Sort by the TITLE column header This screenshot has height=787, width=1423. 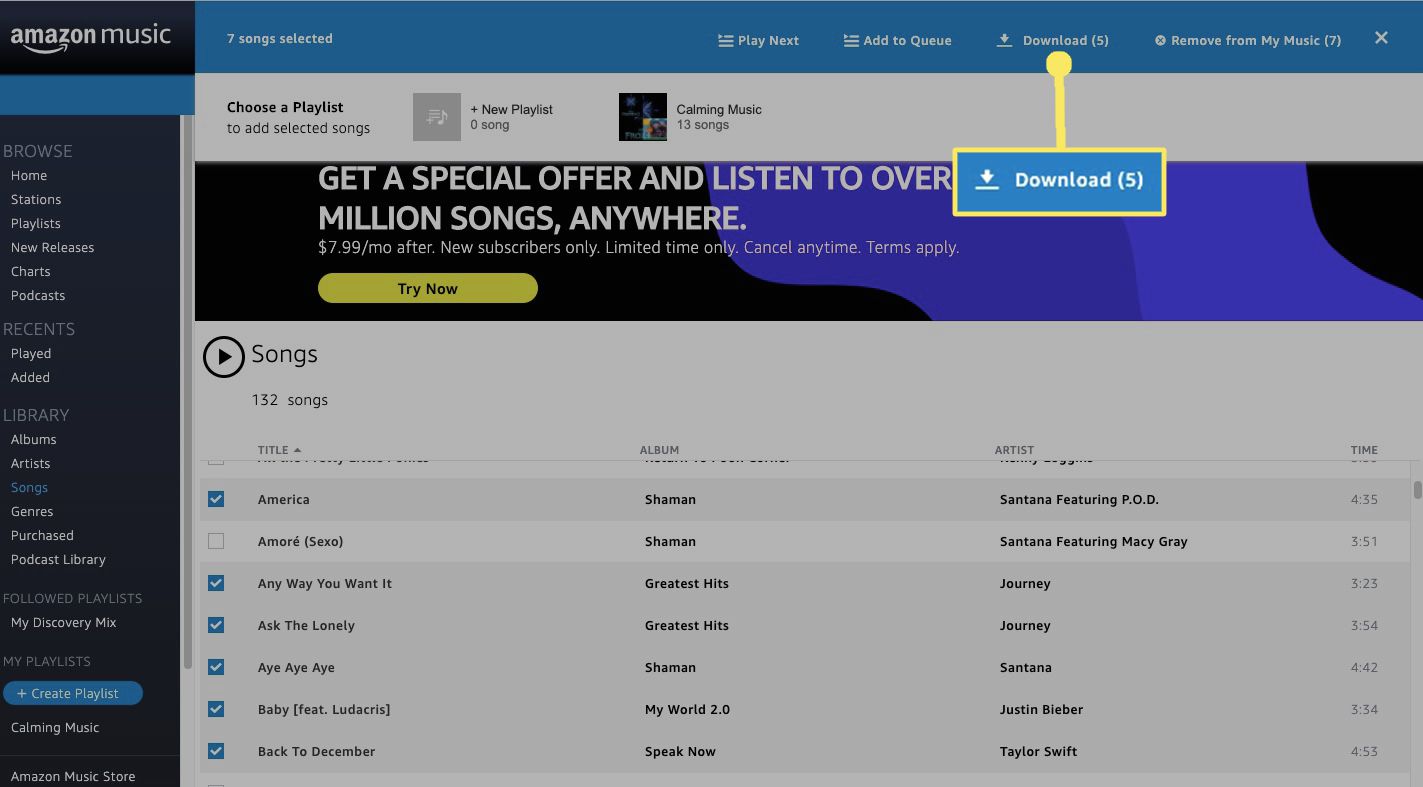pyautogui.click(x=279, y=450)
